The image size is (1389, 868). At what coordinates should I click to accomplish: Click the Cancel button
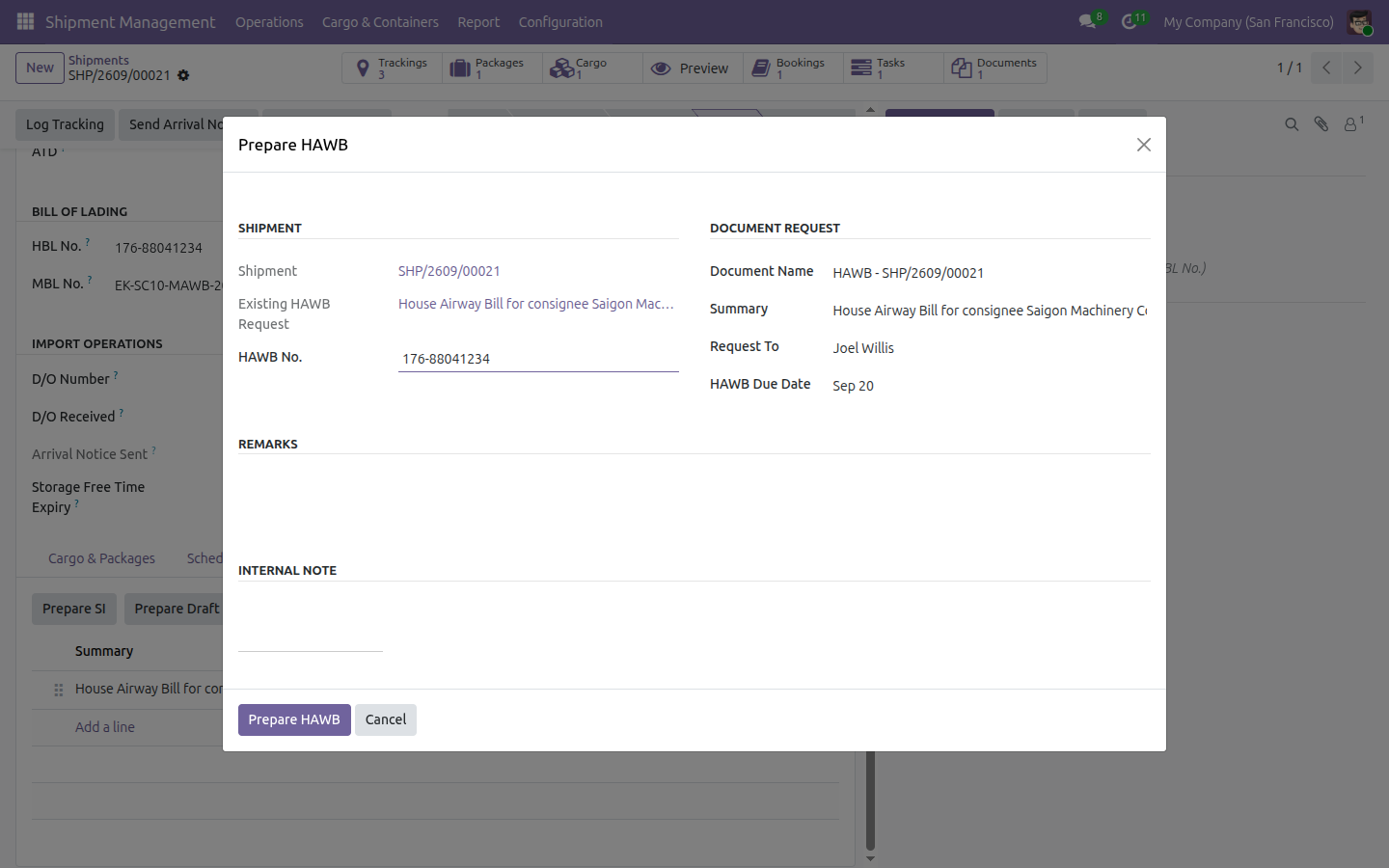pyautogui.click(x=386, y=719)
